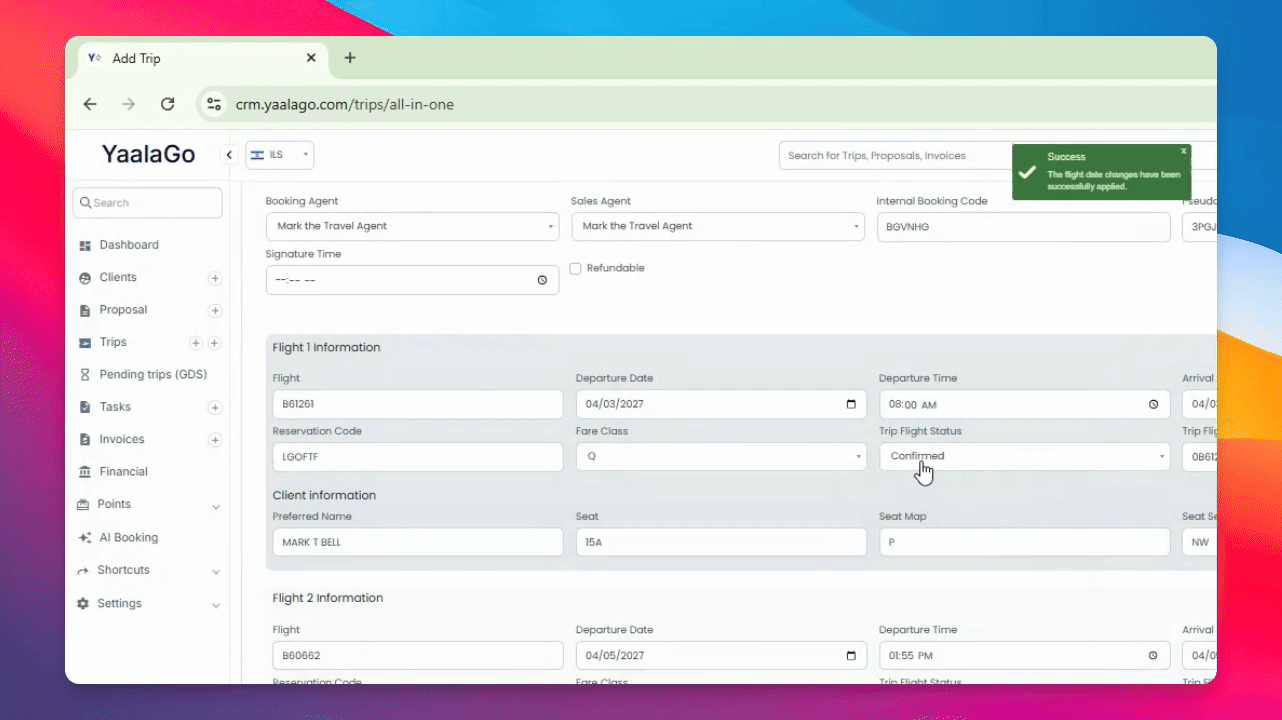Open clock picker for Signature Time
The width and height of the screenshot is (1282, 720).
[542, 280]
